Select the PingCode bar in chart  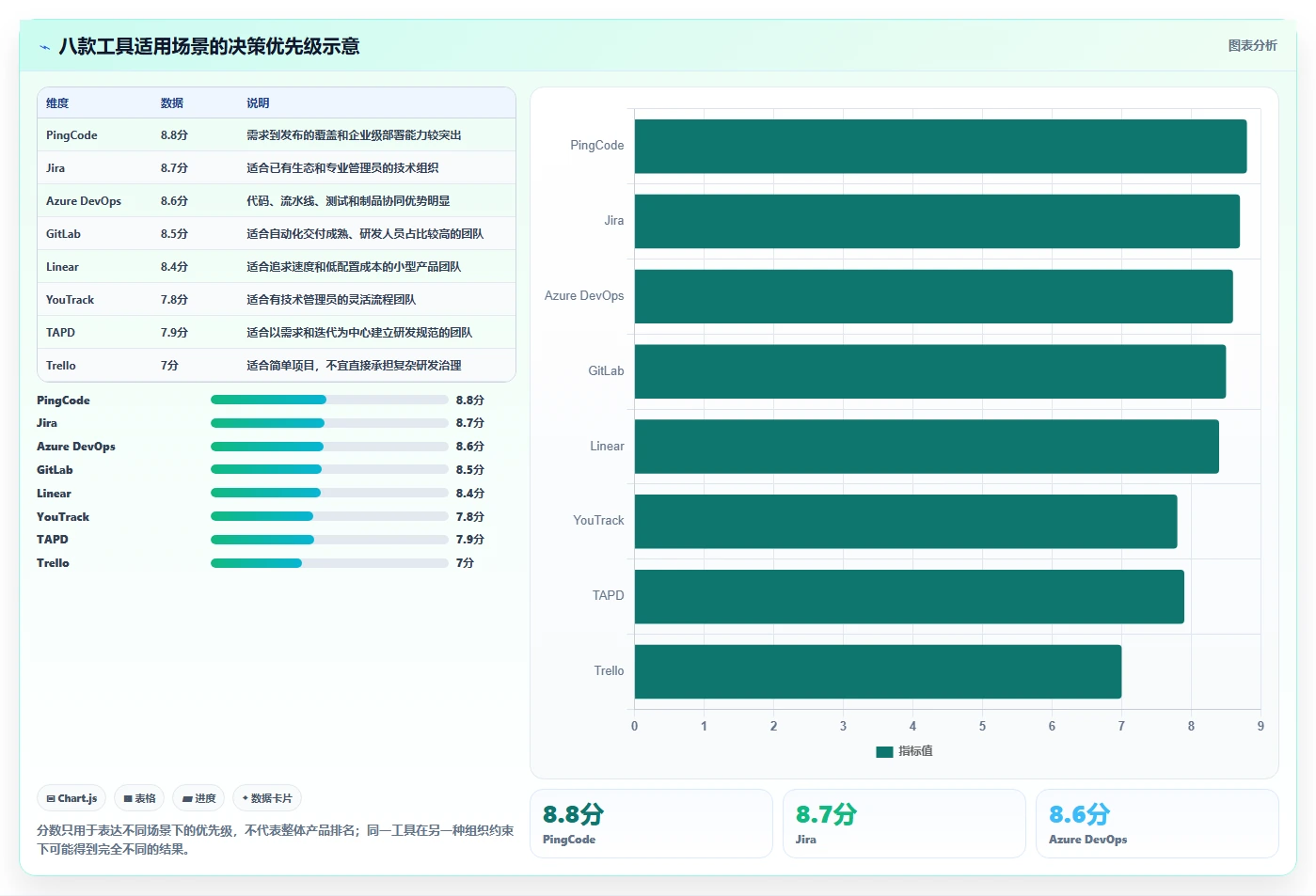click(941, 146)
